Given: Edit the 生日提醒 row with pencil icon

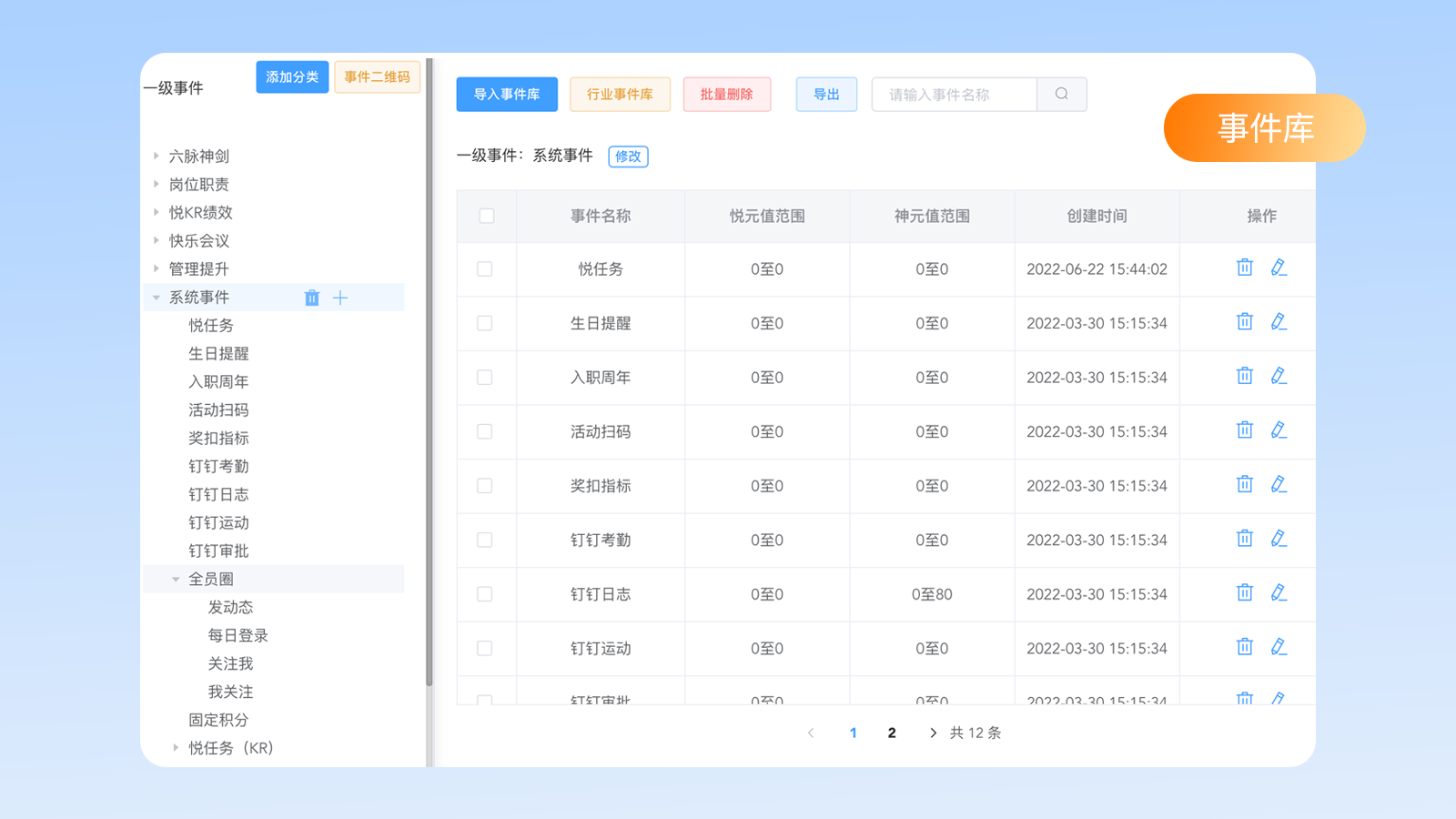Looking at the screenshot, I should click(x=1279, y=322).
